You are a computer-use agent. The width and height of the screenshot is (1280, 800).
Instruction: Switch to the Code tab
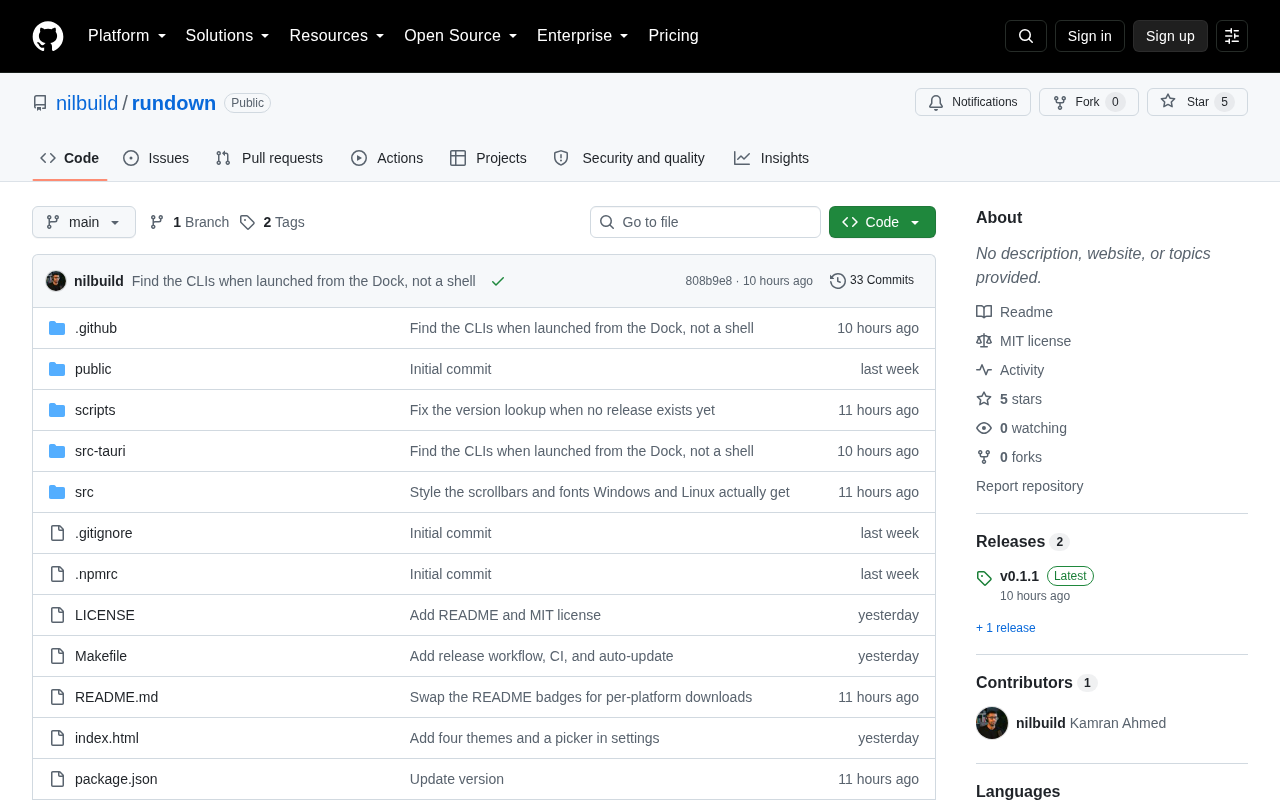pyautogui.click(x=70, y=158)
